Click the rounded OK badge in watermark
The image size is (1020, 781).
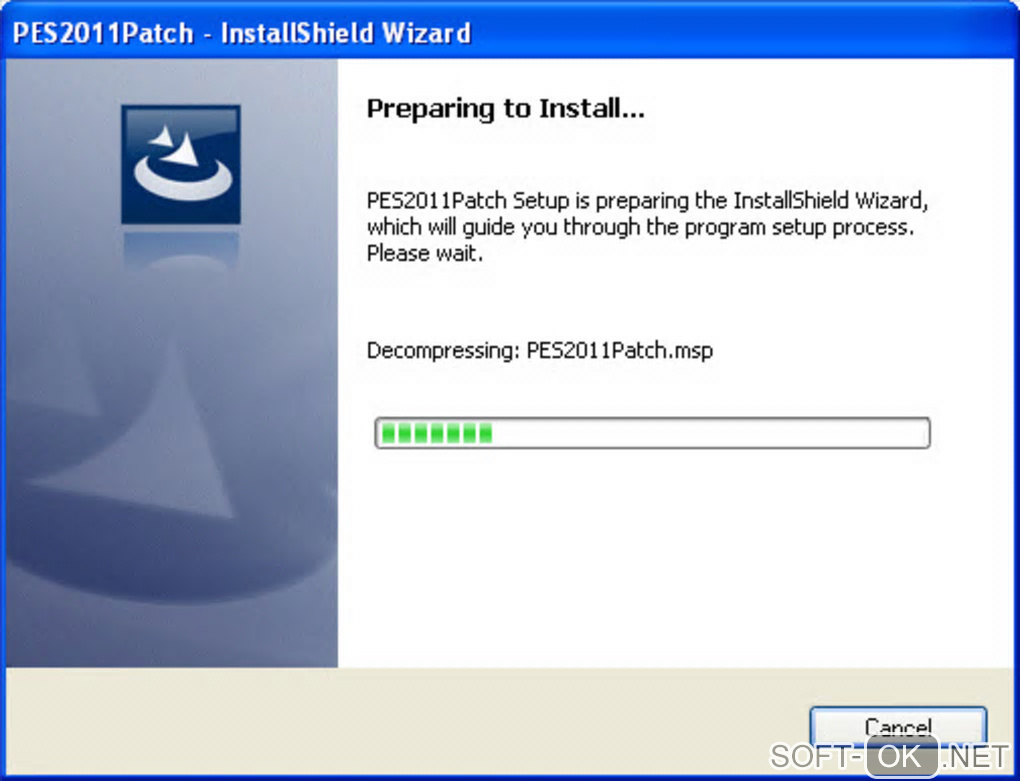[902, 756]
